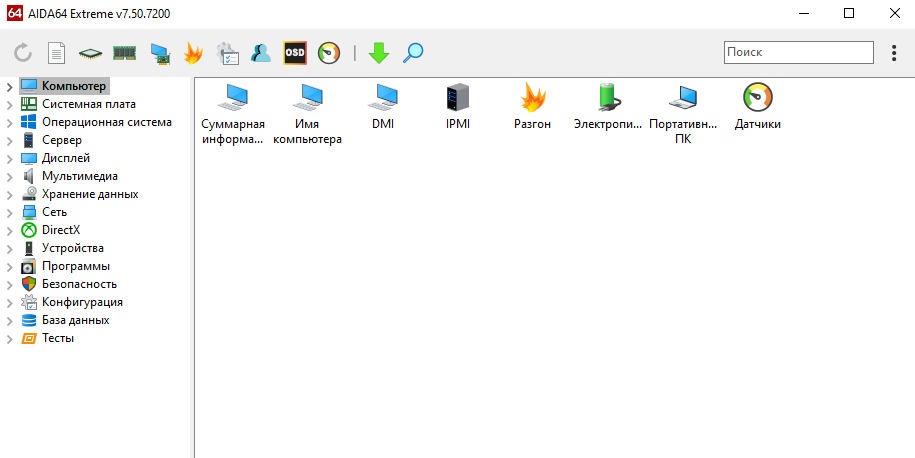Expand the Устройства tree node
The image size is (915, 458).
coord(9,250)
